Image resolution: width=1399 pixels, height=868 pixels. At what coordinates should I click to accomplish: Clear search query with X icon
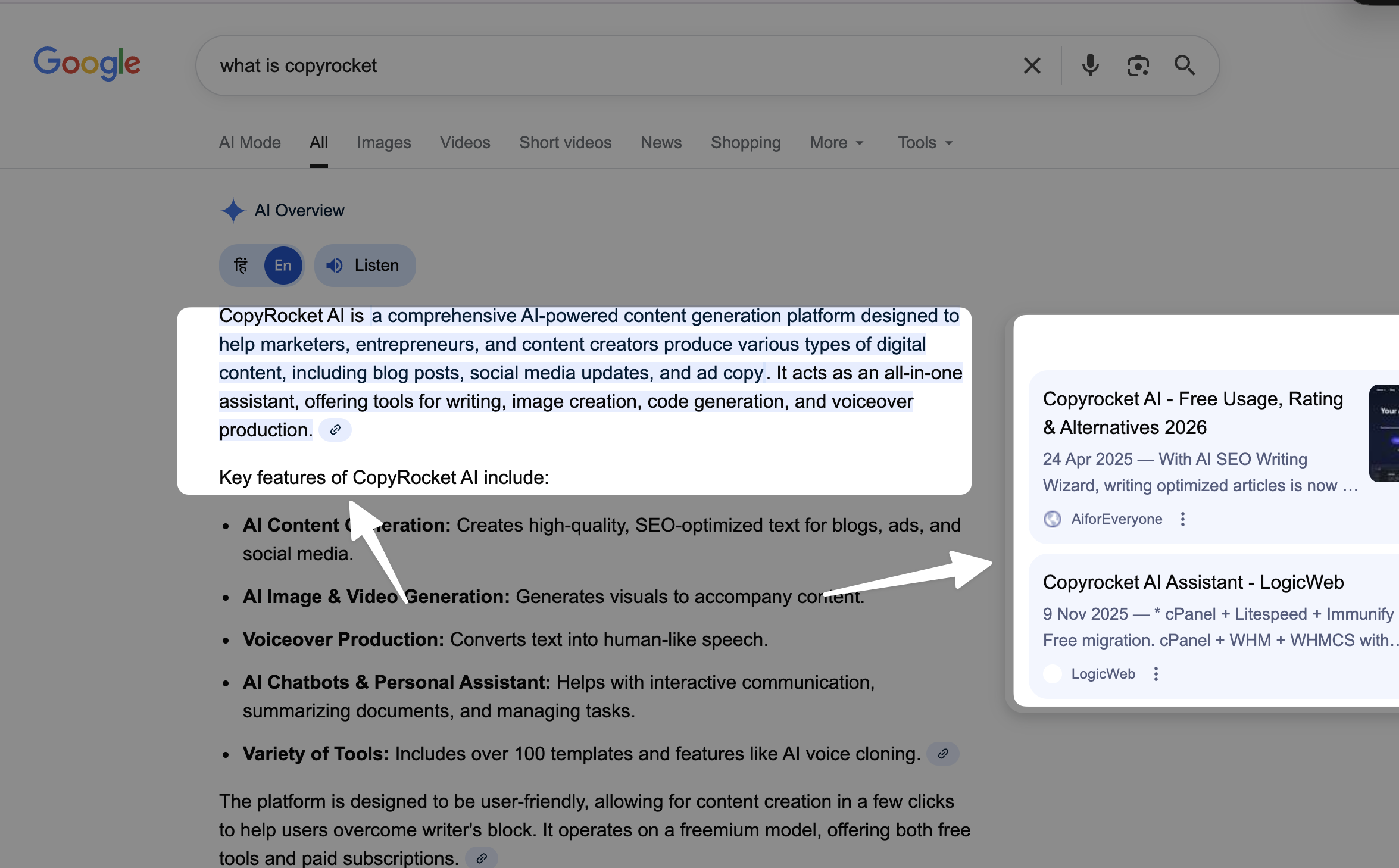coord(1032,65)
